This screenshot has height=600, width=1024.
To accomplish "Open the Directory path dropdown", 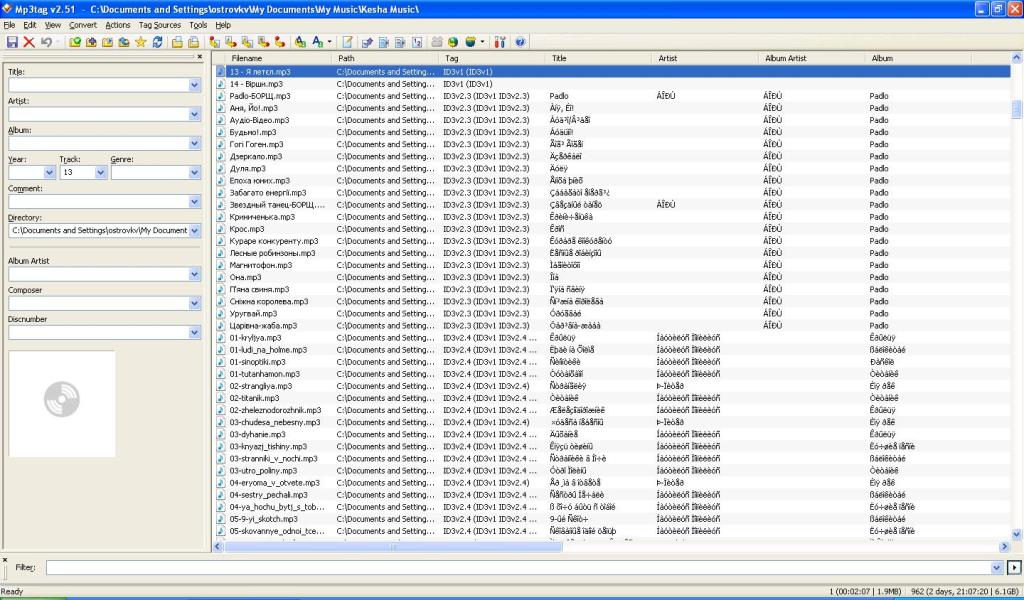I will coord(195,231).
